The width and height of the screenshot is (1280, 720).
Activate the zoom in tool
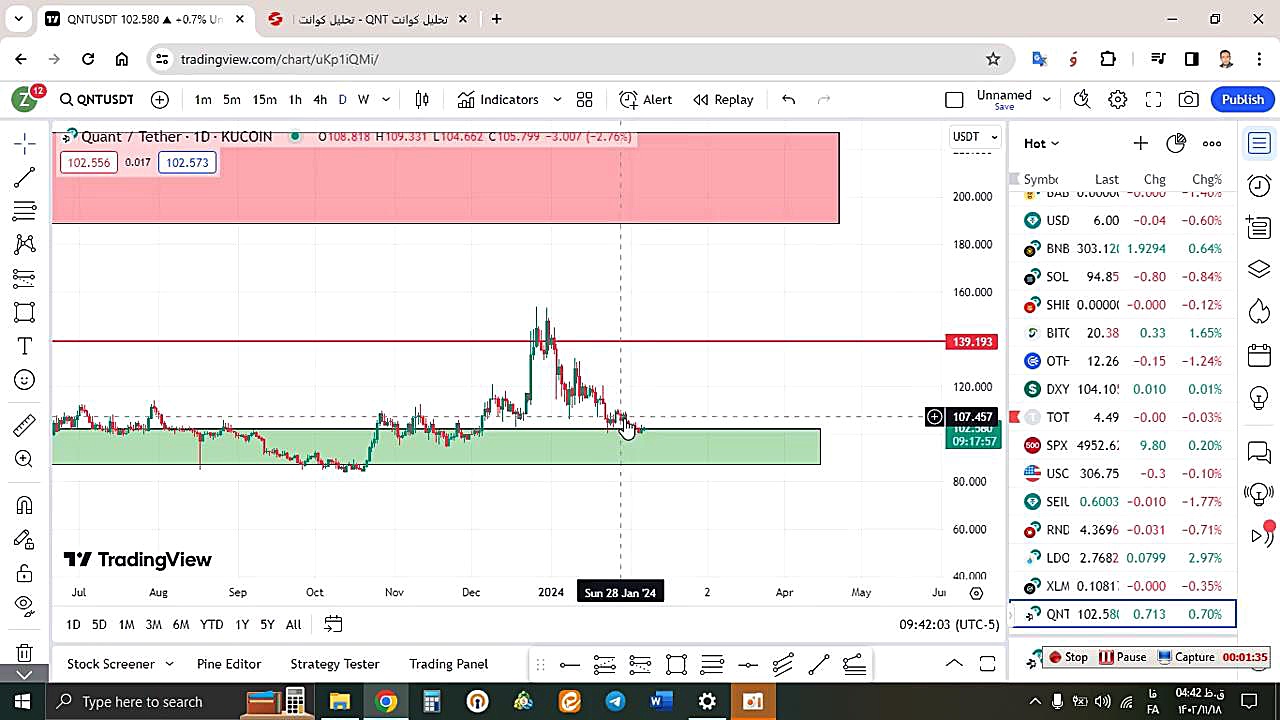[x=25, y=459]
